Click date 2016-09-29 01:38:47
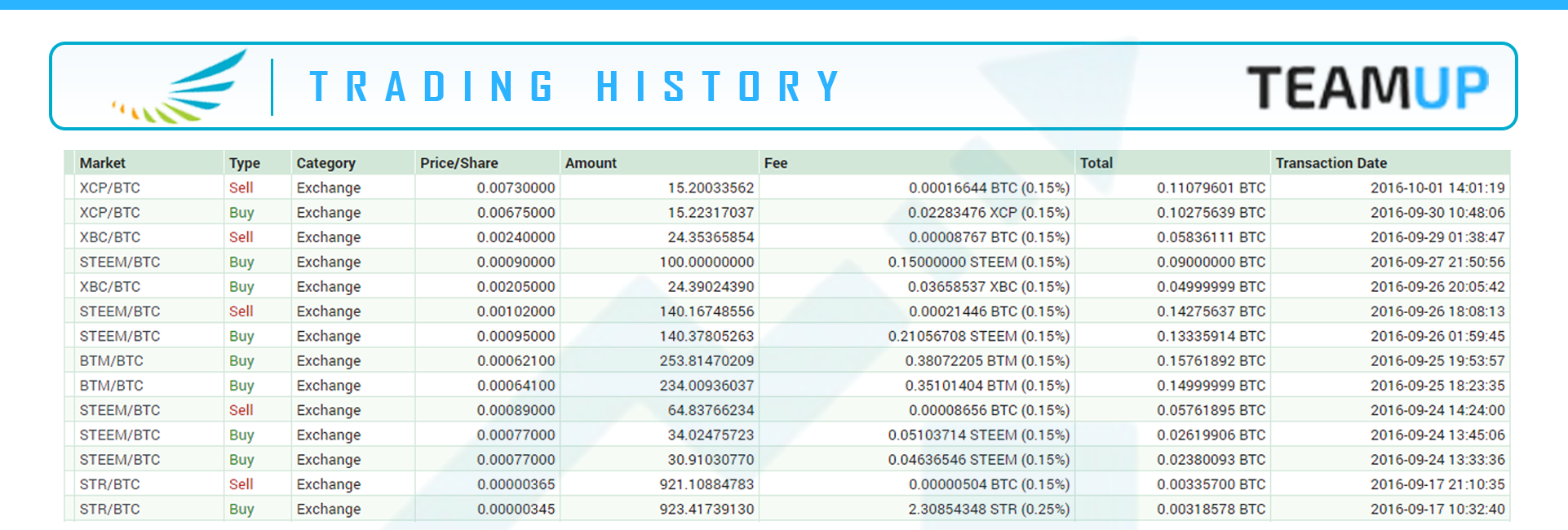This screenshot has height=530, width=1568. 1438,237
